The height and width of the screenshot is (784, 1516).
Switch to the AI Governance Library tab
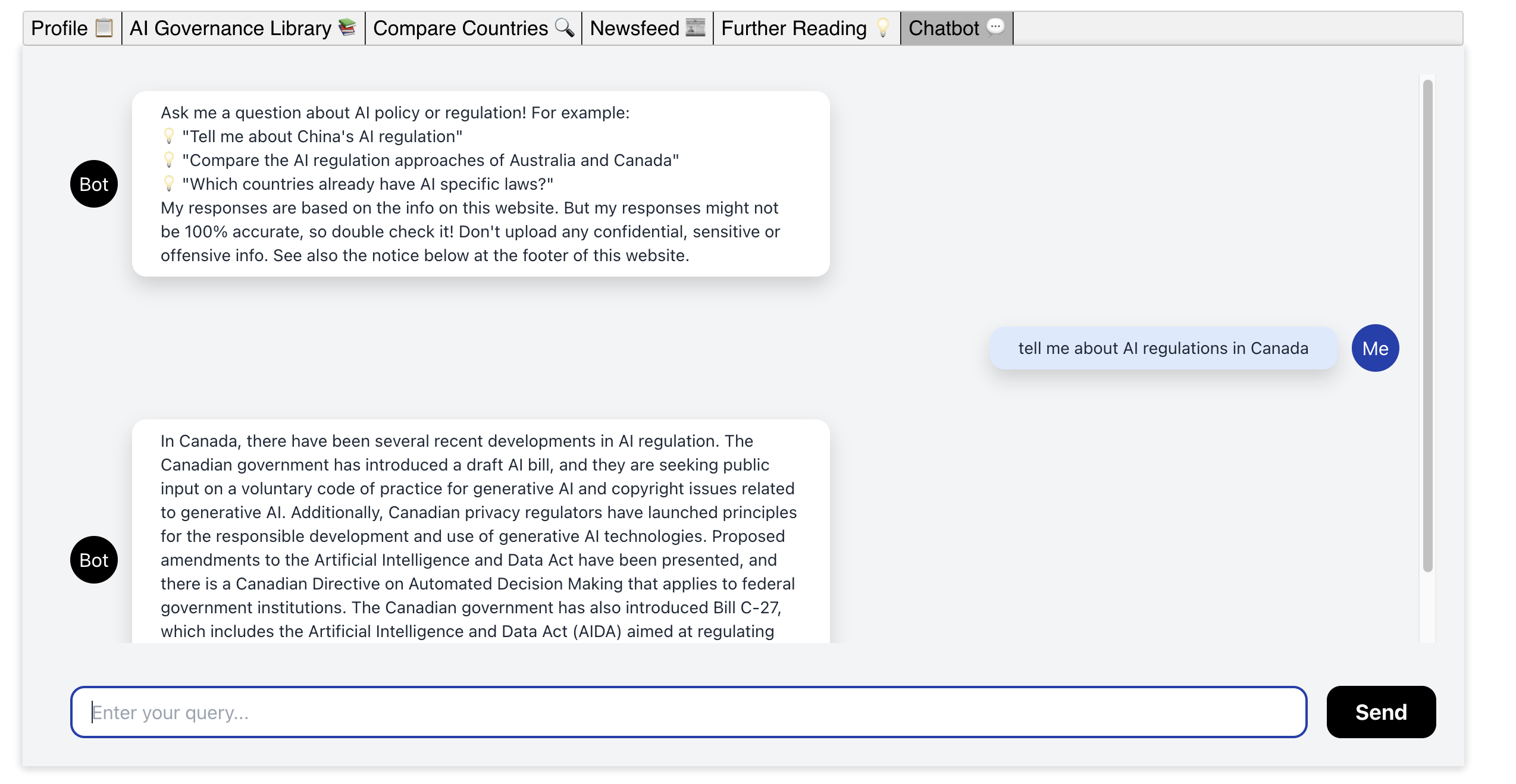[230, 28]
